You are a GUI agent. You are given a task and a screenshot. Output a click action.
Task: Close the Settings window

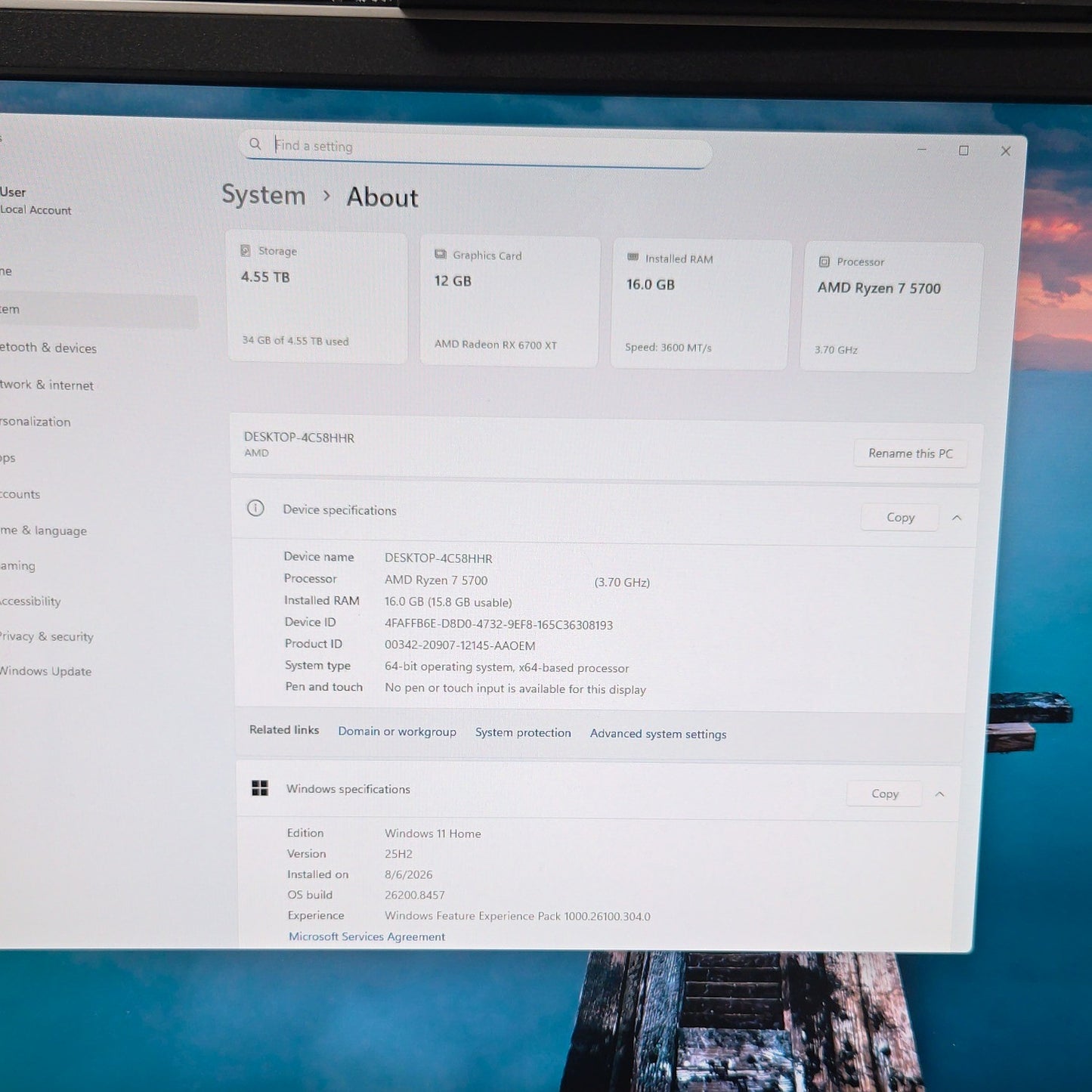click(x=1006, y=151)
